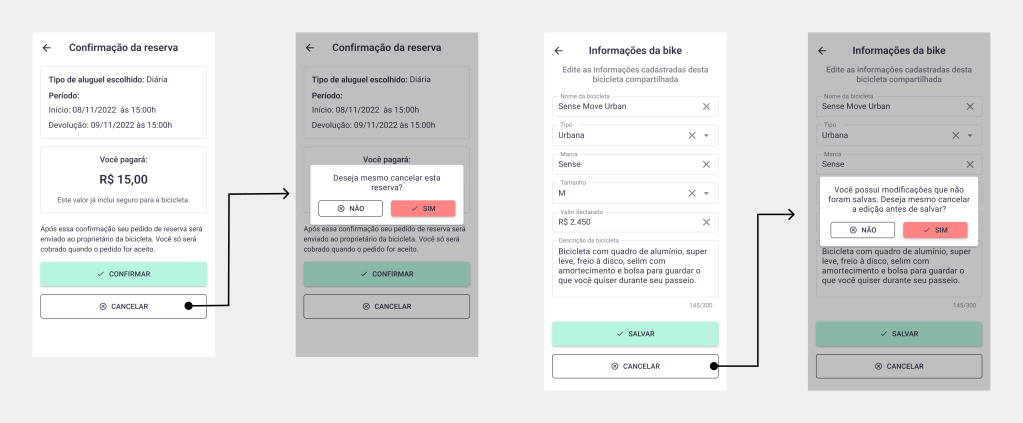Image resolution: width=1023 pixels, height=423 pixels.
Task: Clear the Nome da bicicleta field in undimmed form
Action: pyautogui.click(x=706, y=106)
